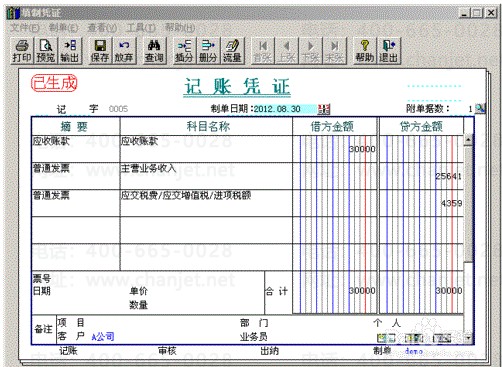This screenshot has height=367, width=502.
Task: Click the scroll-up arrow of voucher table
Action: point(468,140)
